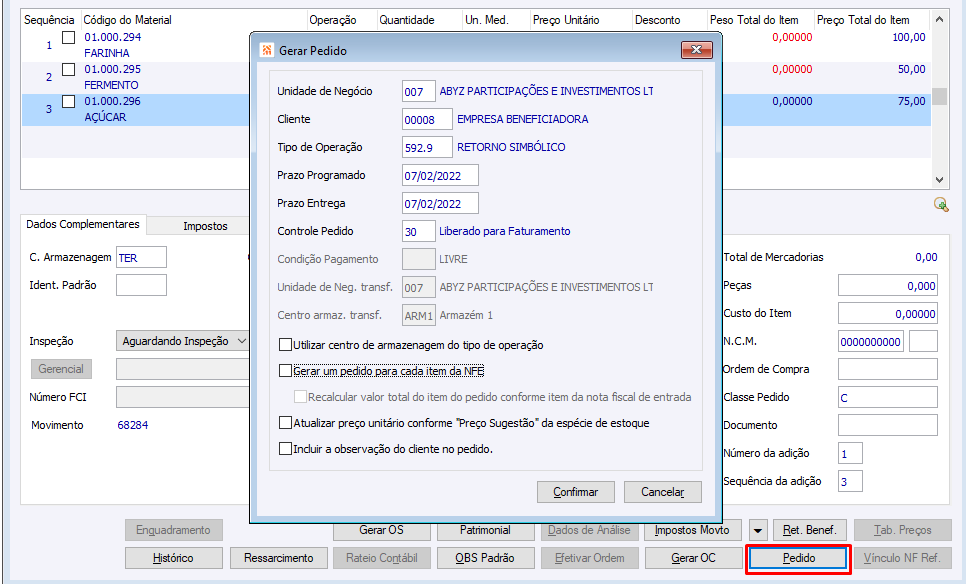Image resolution: width=966 pixels, height=584 pixels.
Task: Click the Classe Pedido field
Action: [888, 397]
